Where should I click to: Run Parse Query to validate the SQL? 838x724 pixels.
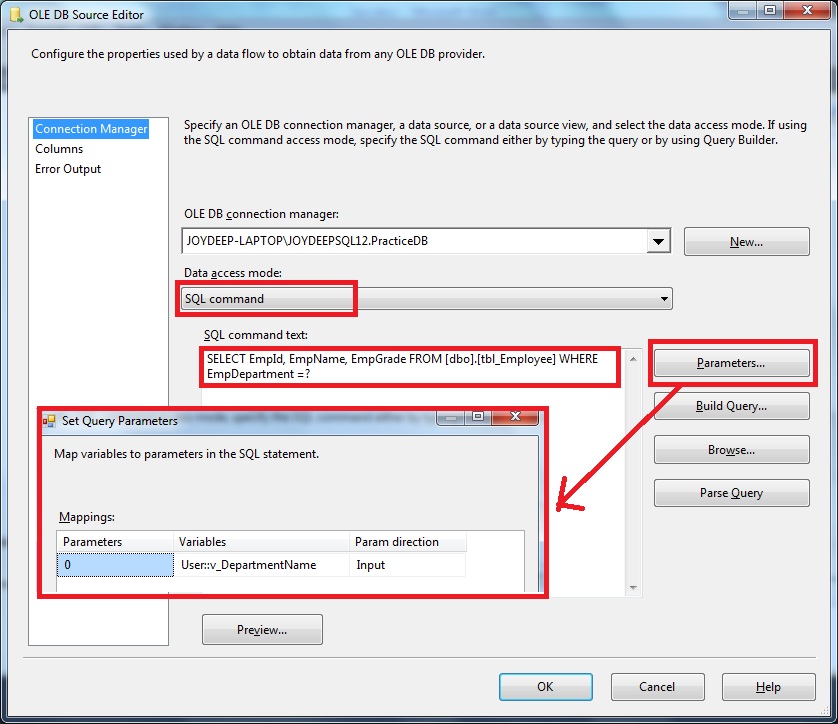point(731,492)
